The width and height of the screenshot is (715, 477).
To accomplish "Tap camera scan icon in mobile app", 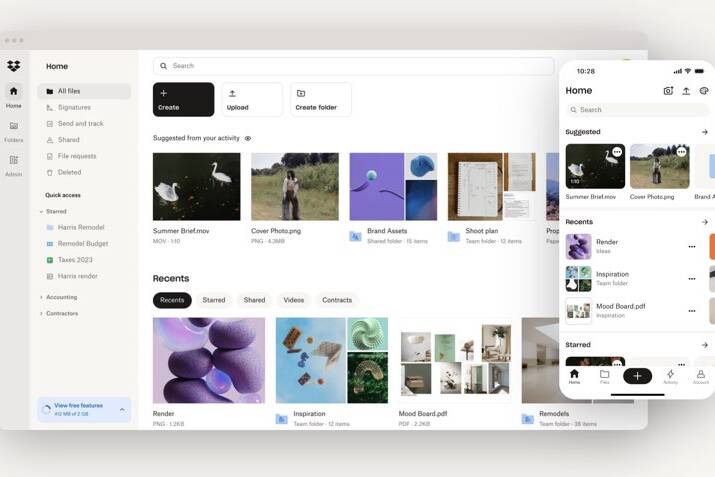I will 668,91.
